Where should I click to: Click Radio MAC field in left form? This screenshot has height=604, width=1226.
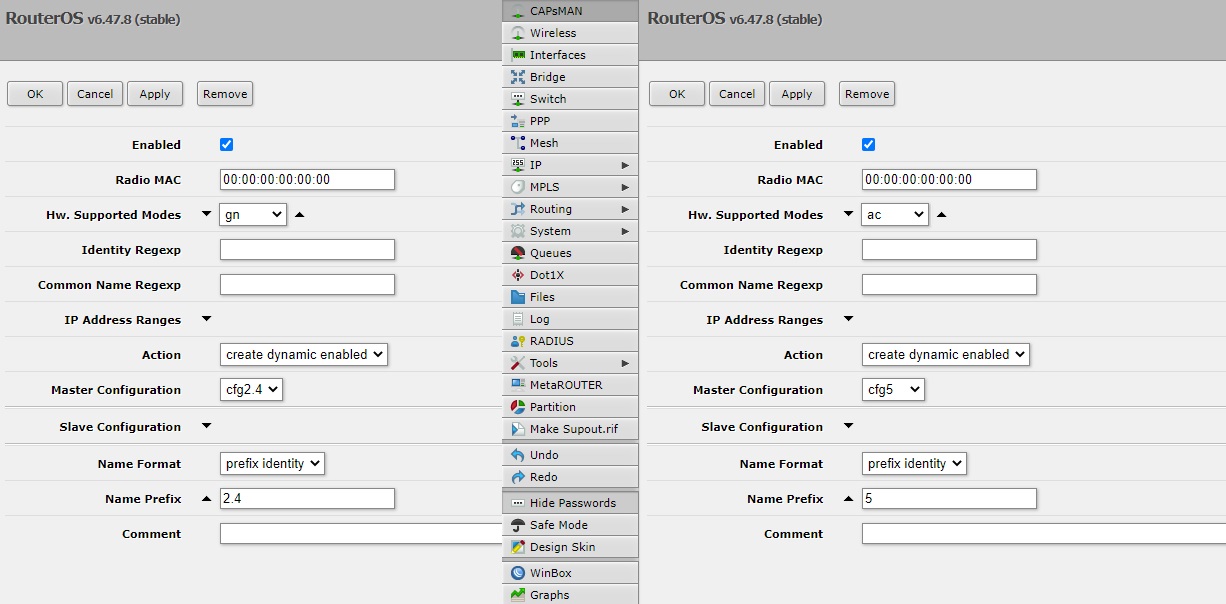pos(307,179)
